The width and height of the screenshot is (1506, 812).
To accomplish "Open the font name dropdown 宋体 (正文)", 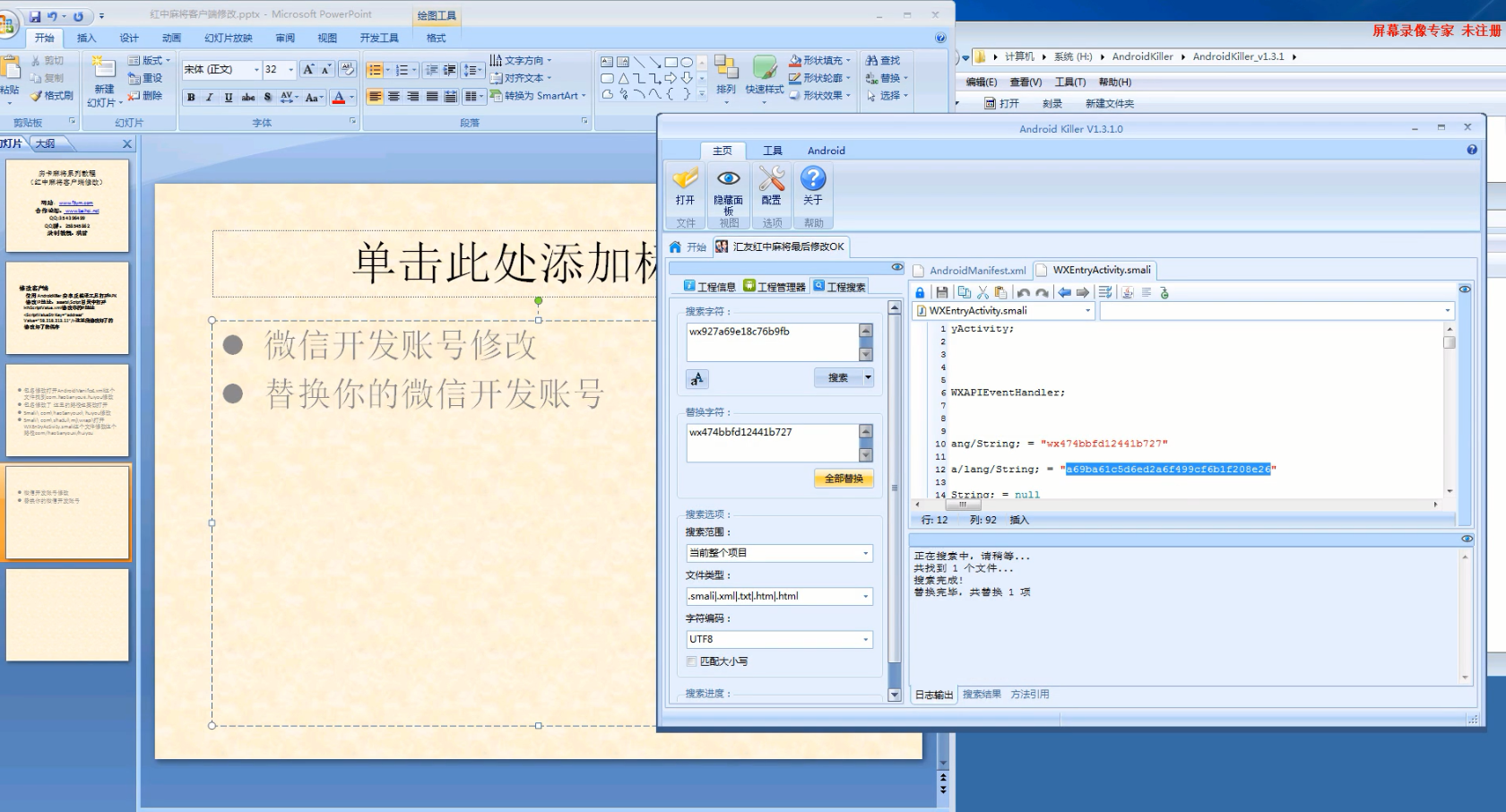I will click(256, 69).
